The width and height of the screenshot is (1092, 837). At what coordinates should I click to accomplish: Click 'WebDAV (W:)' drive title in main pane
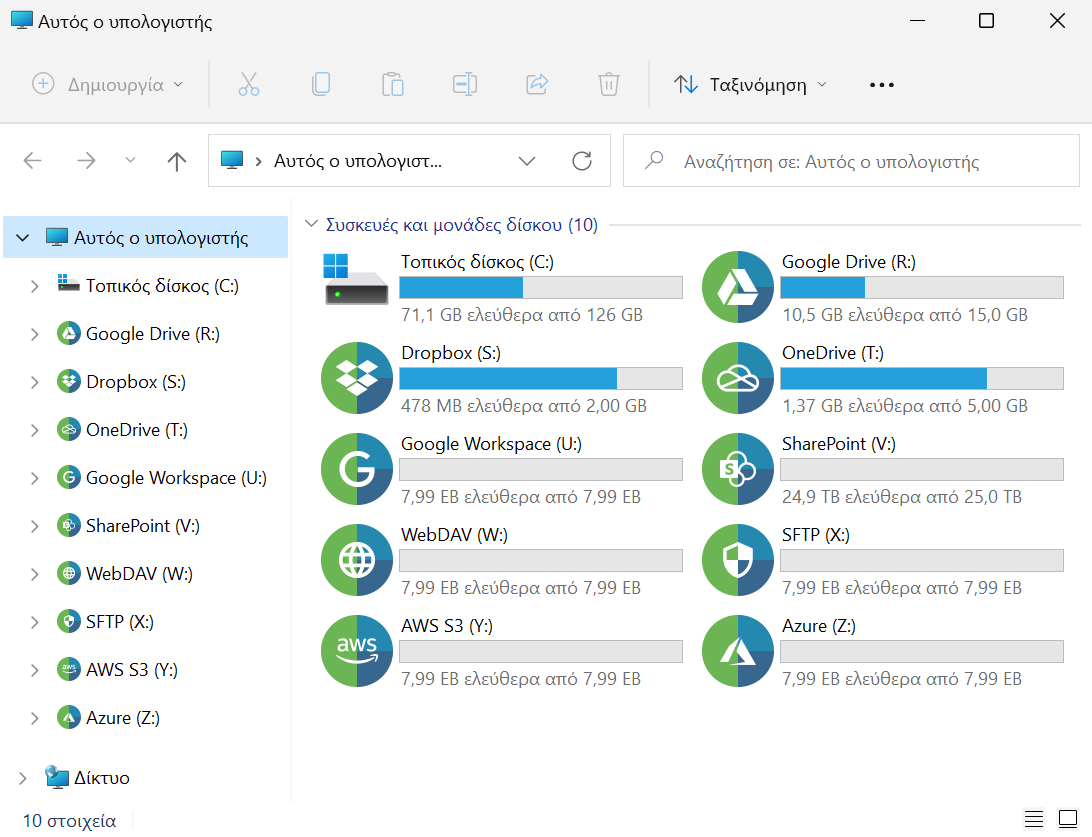455,535
